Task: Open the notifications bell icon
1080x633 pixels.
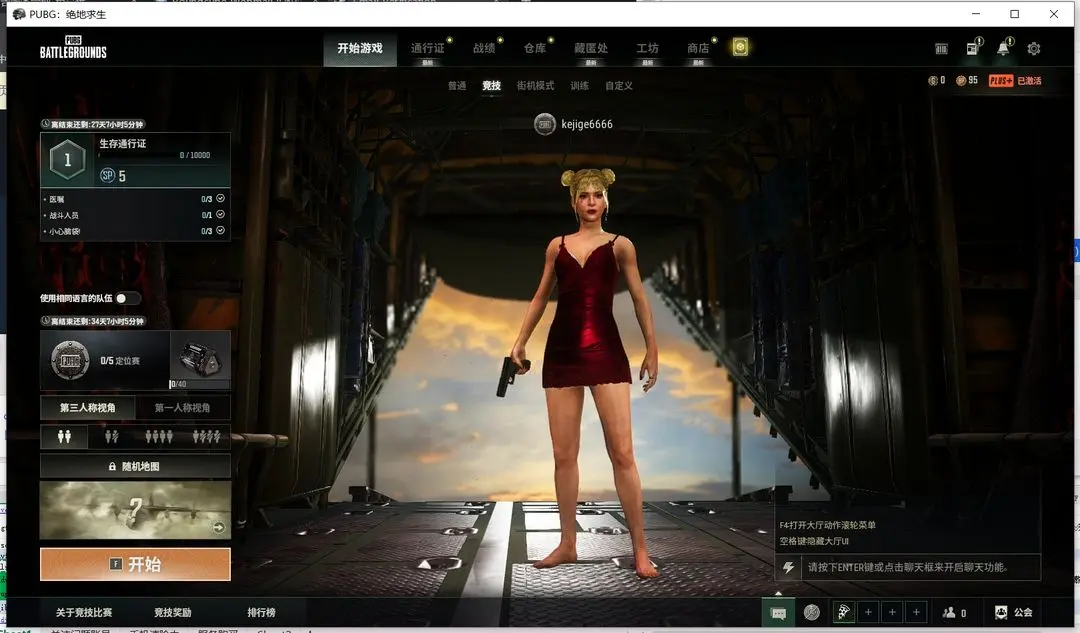Action: pyautogui.click(x=1003, y=48)
